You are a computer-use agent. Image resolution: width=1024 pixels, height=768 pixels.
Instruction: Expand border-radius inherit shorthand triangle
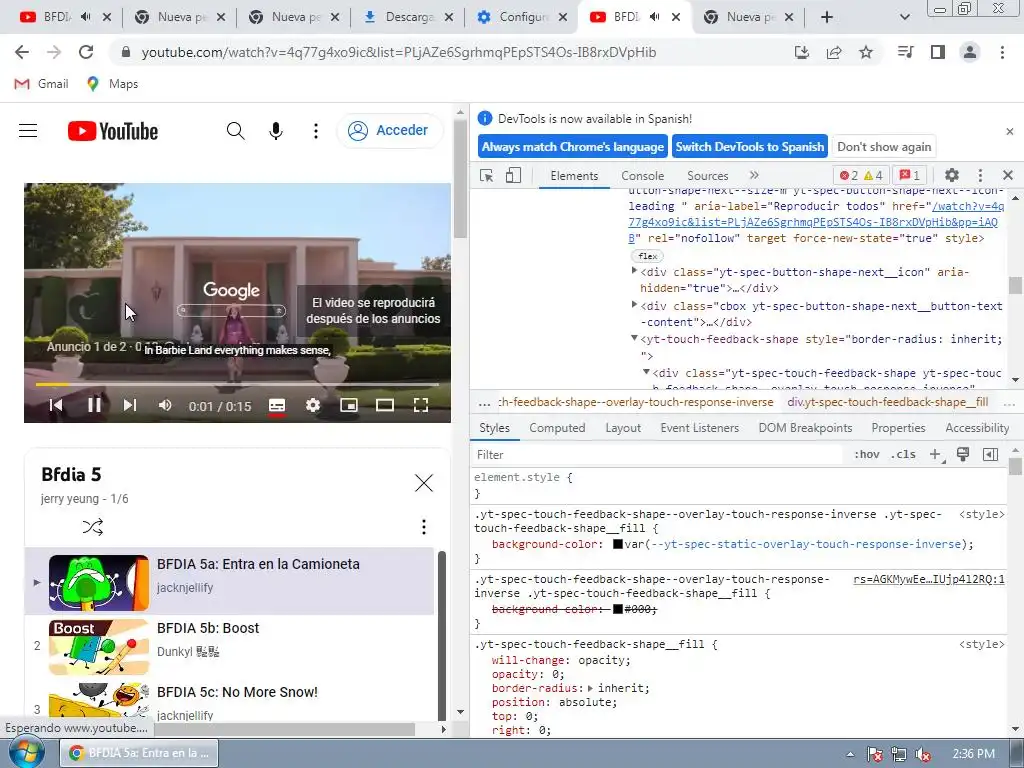[590, 688]
